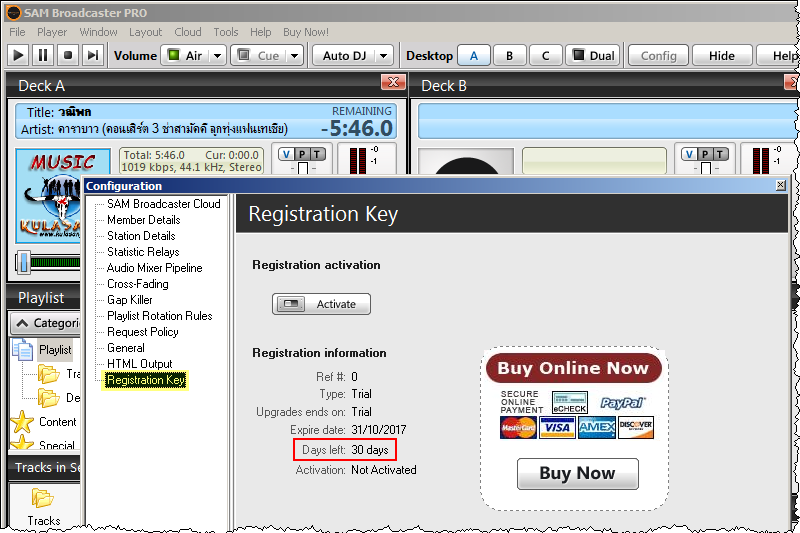Screen dimensions: 800x533
Task: Select the Content star category icon
Action: click(22, 422)
